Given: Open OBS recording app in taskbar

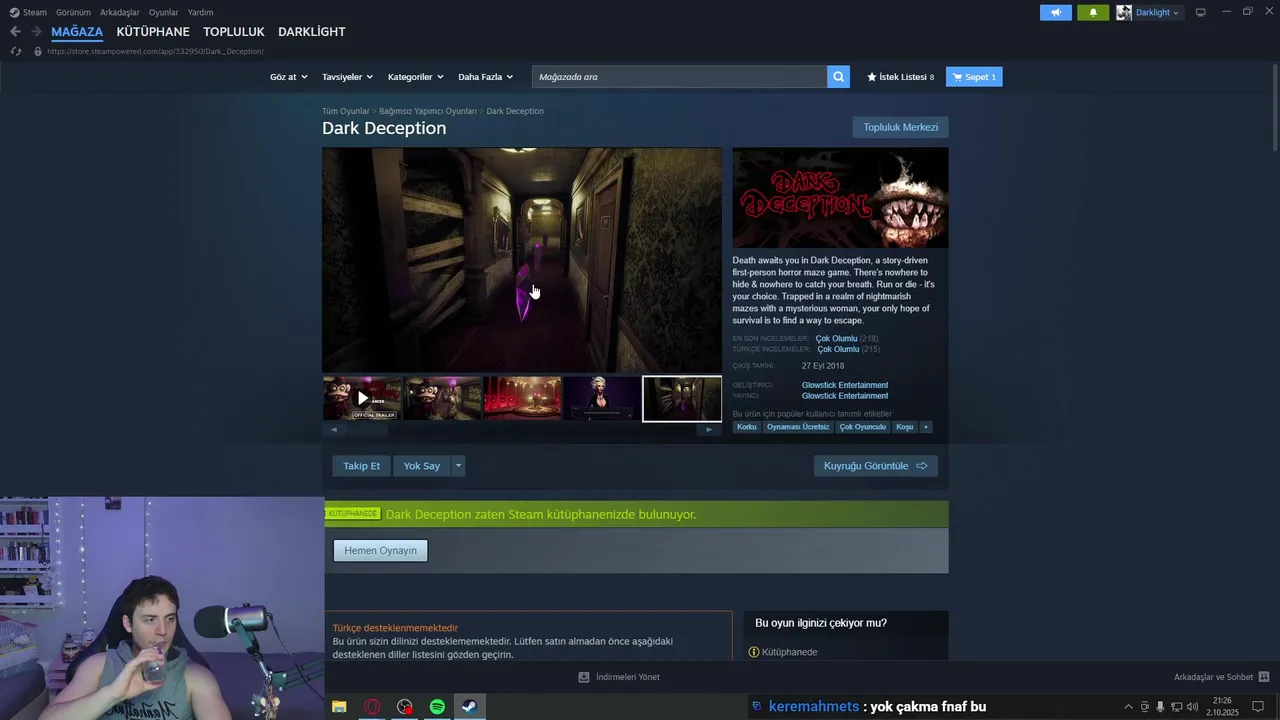Looking at the screenshot, I should [x=404, y=706].
